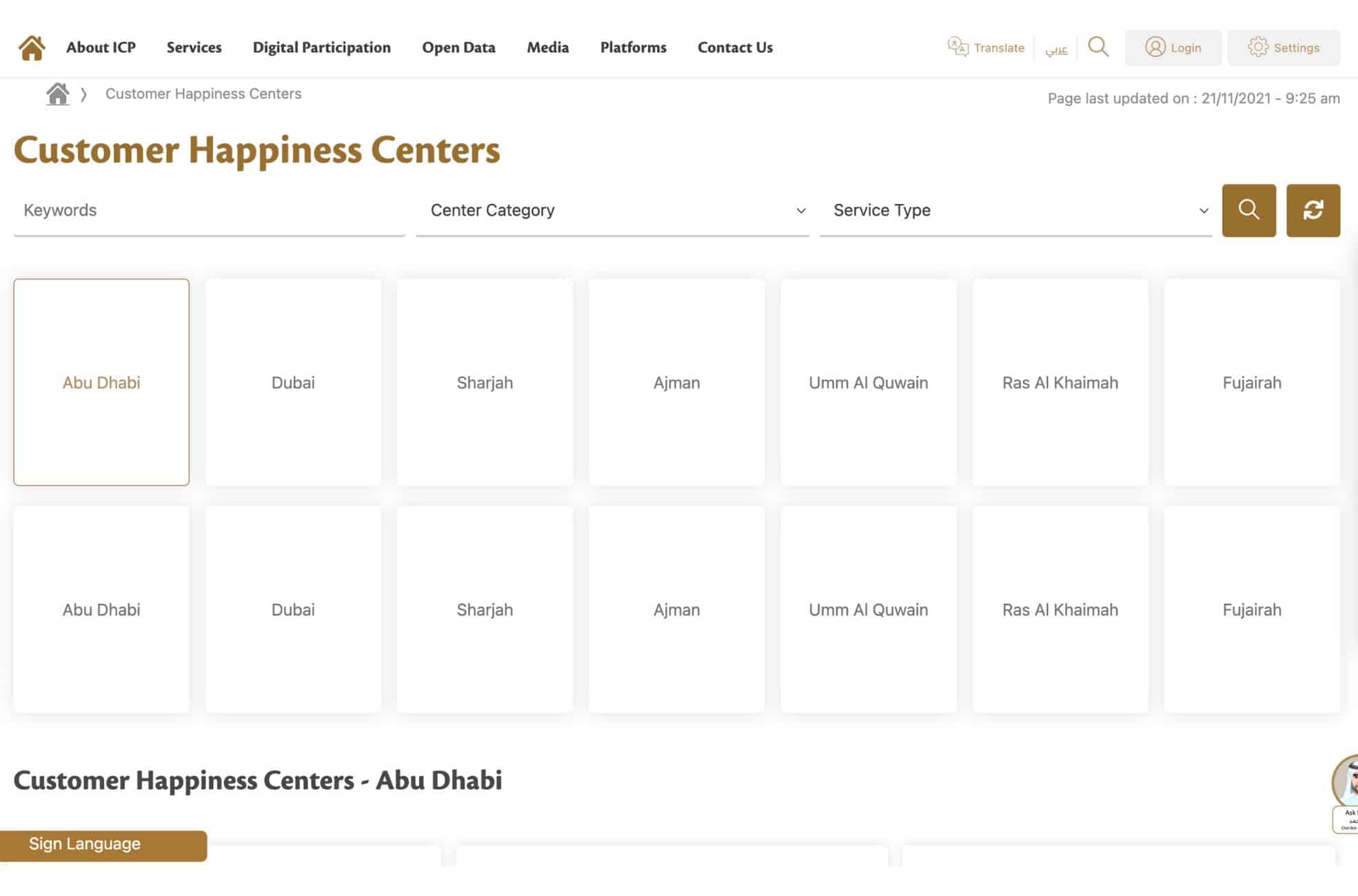Click the Keywords input field

[x=209, y=210]
